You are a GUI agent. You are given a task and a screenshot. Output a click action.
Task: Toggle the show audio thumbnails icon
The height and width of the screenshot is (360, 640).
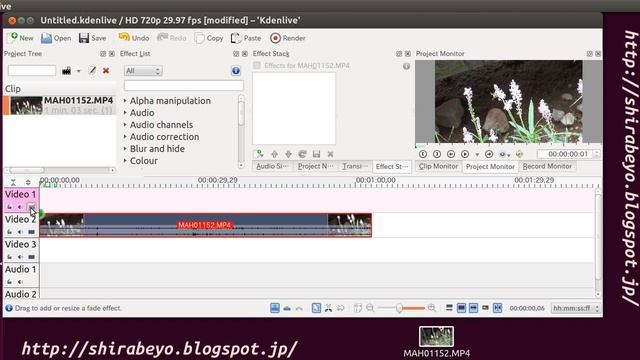pos(473,308)
